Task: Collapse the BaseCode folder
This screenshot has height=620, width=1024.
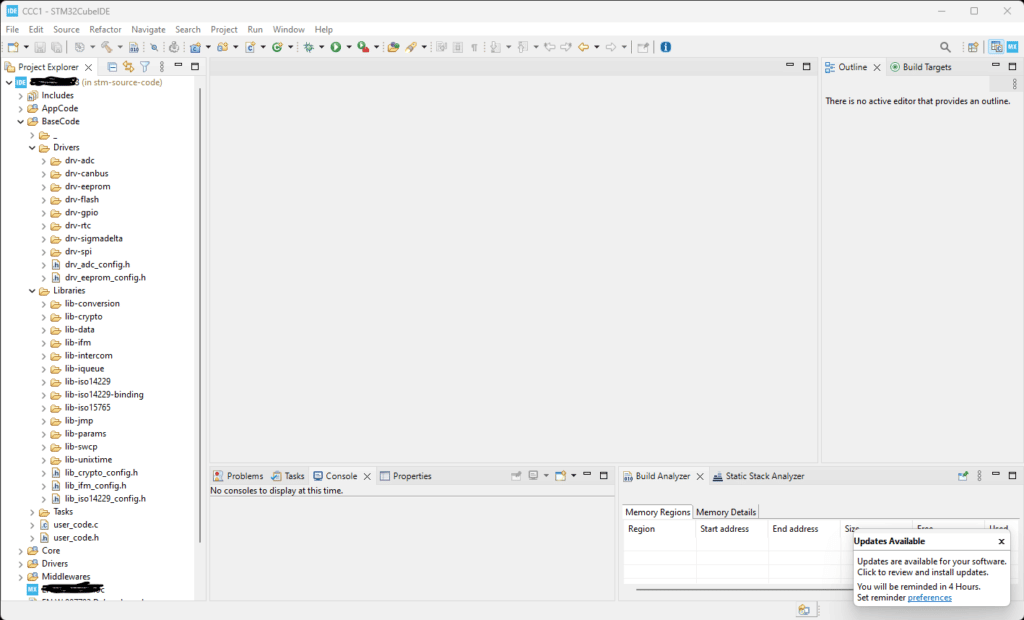Action: 20,122
